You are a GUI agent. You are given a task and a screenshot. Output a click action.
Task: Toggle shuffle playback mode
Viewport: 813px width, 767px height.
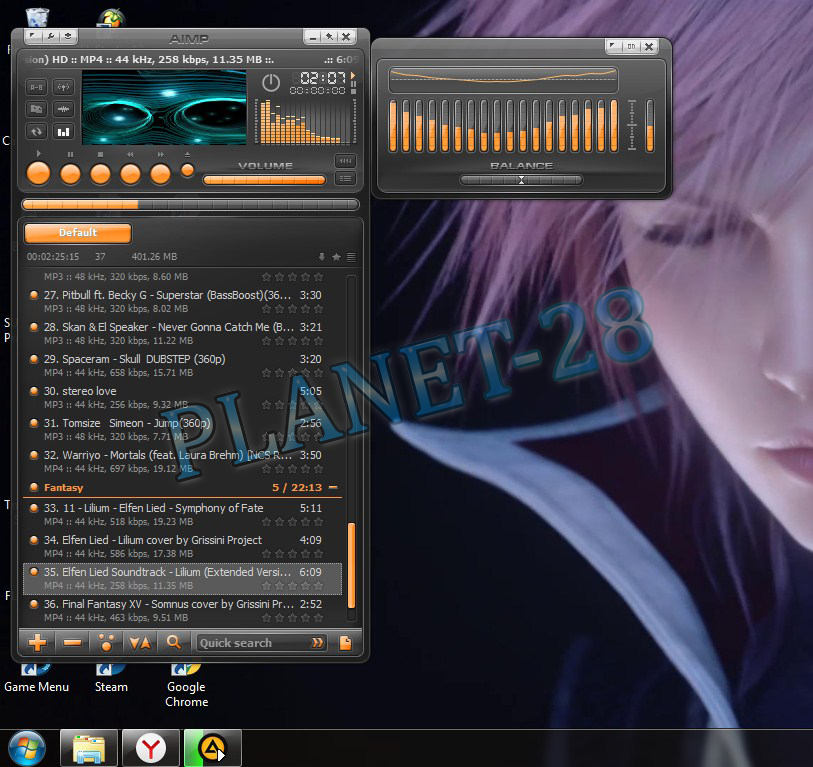point(63,87)
